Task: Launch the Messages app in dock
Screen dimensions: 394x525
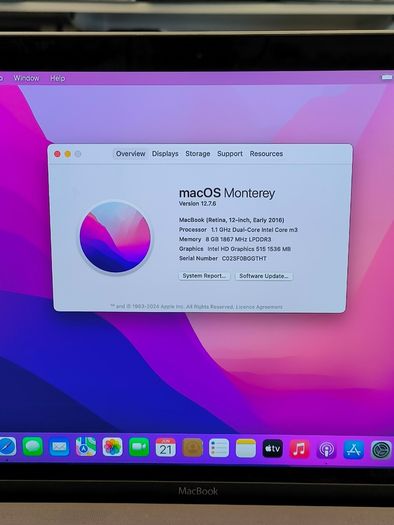Action: (32, 446)
